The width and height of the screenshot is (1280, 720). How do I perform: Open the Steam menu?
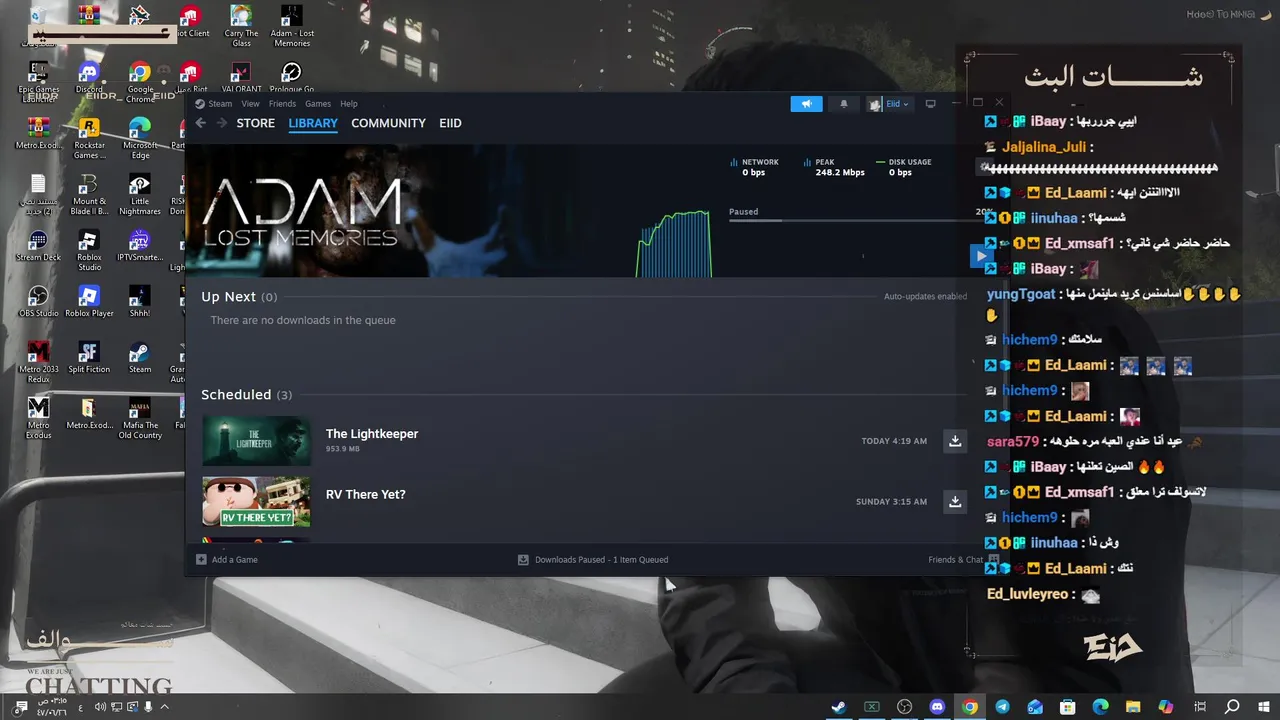(x=214, y=104)
